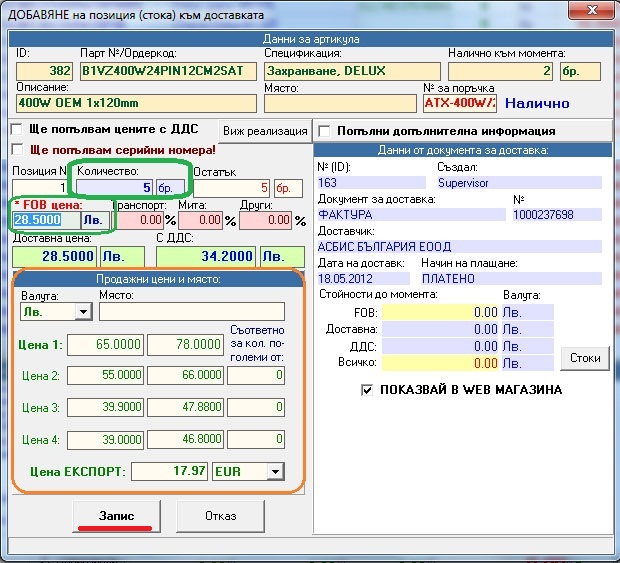
Task: Check 'Попълни допълнителна информация' box
Action: 324,131
